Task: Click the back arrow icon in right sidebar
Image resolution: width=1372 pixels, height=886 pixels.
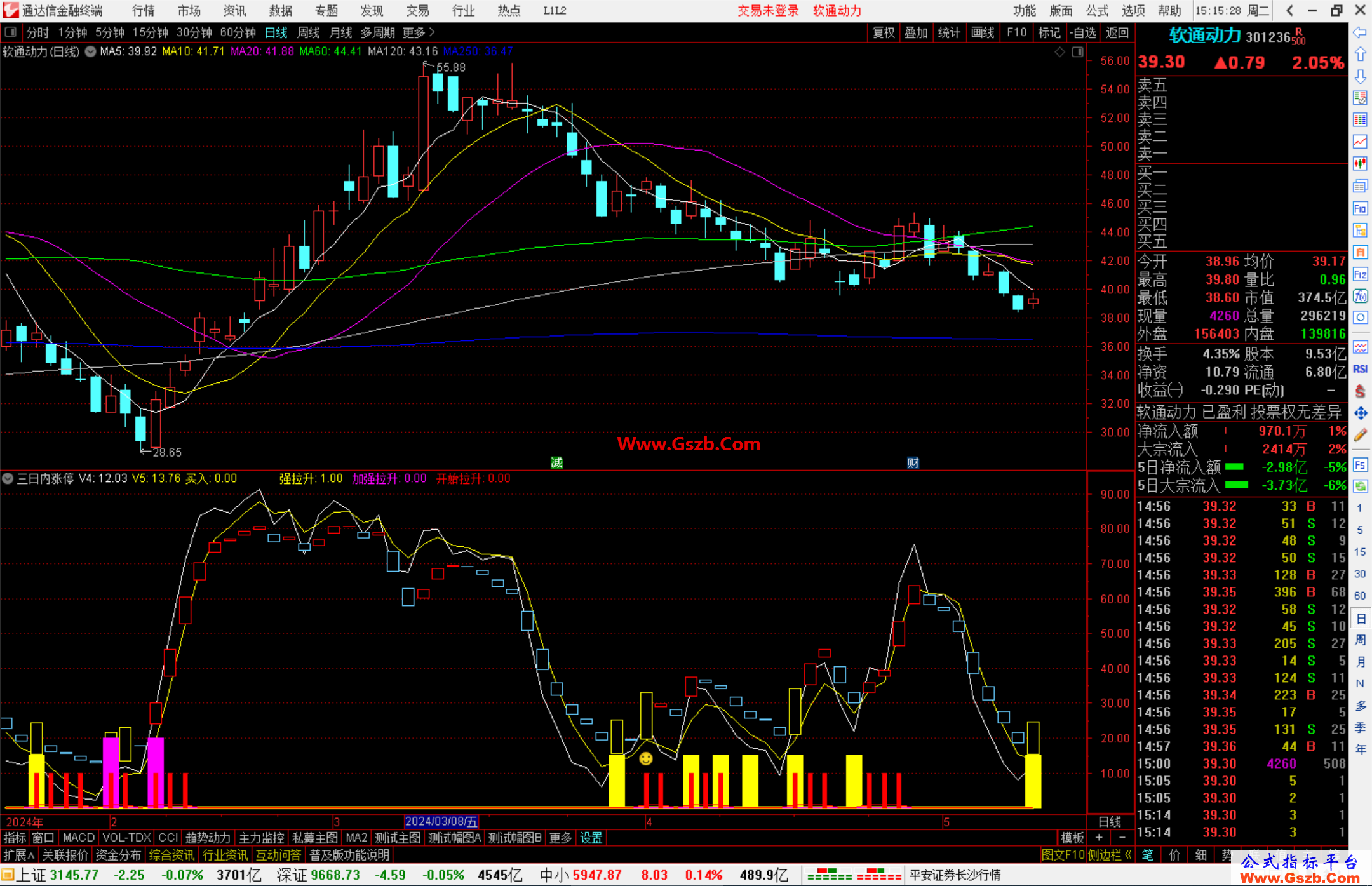Action: 1360,32
